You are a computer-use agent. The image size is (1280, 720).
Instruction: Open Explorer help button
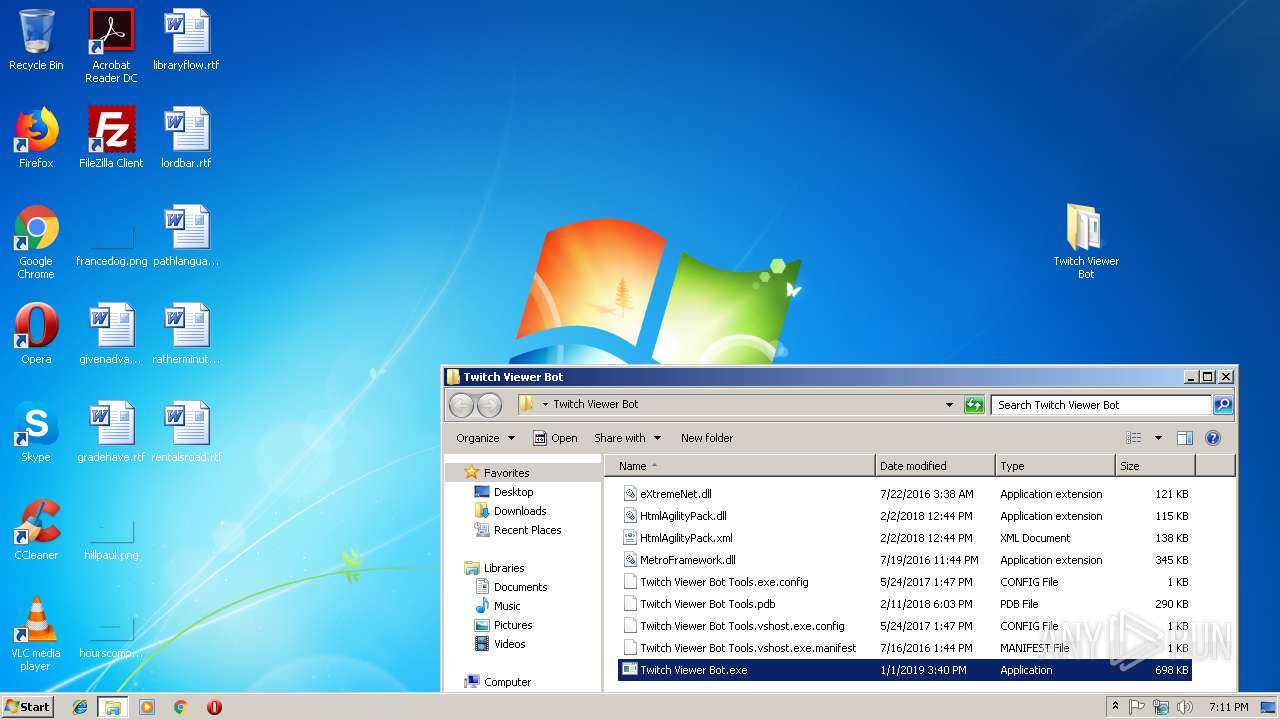[1213, 438]
